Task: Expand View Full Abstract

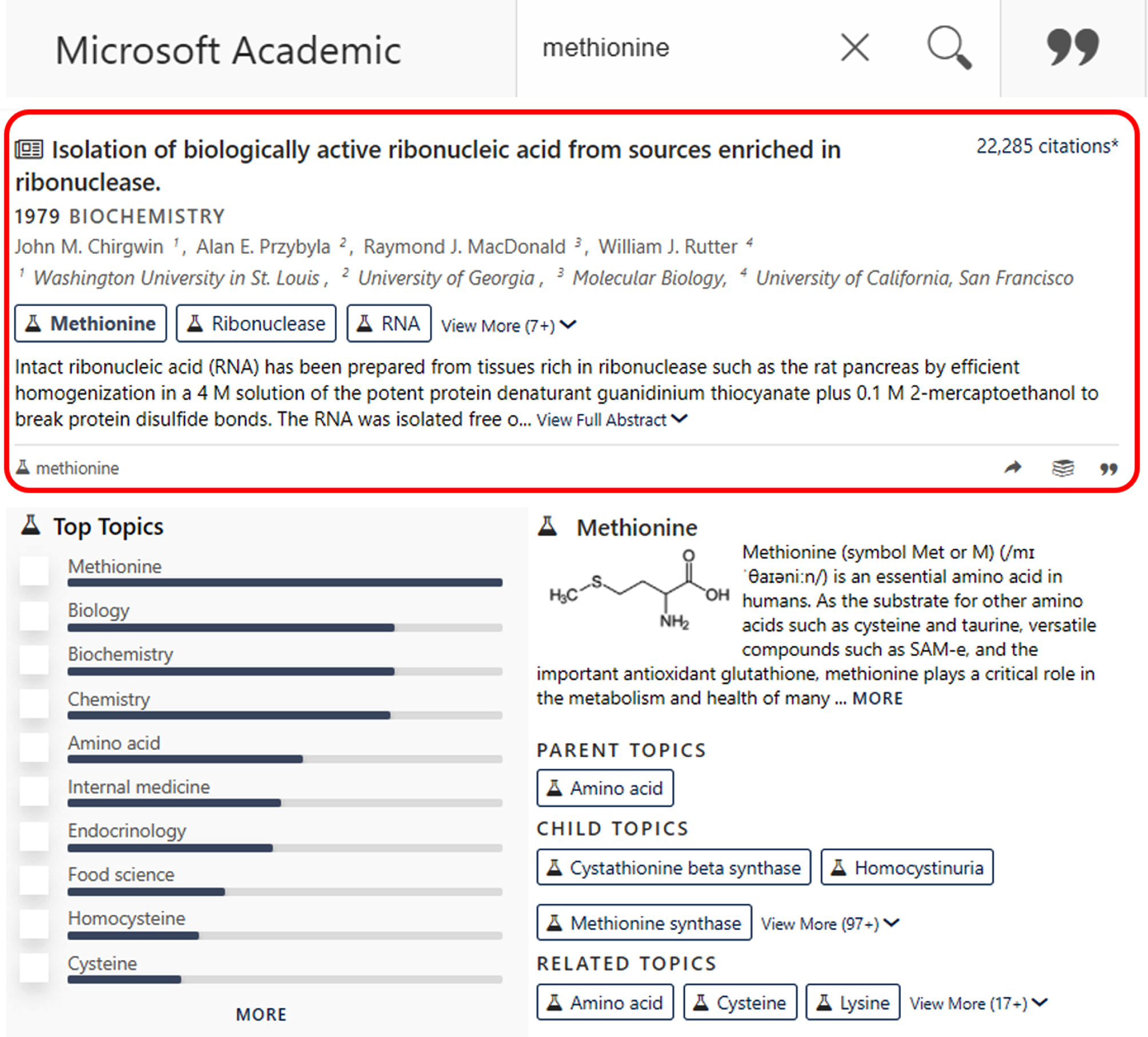Action: click(x=611, y=420)
